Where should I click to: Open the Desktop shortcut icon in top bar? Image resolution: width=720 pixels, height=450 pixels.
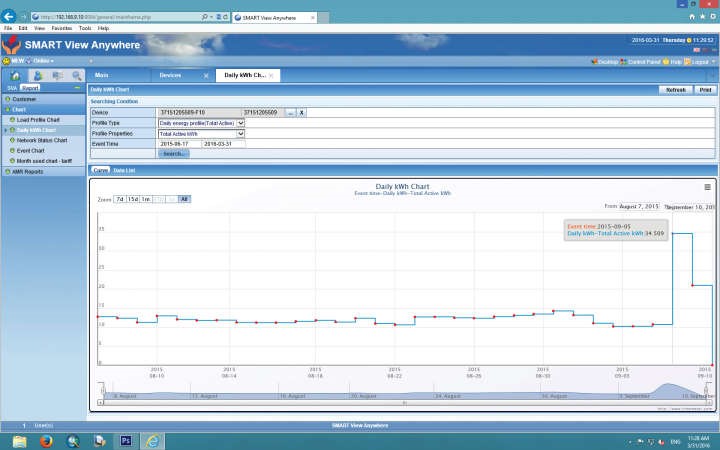[x=594, y=62]
